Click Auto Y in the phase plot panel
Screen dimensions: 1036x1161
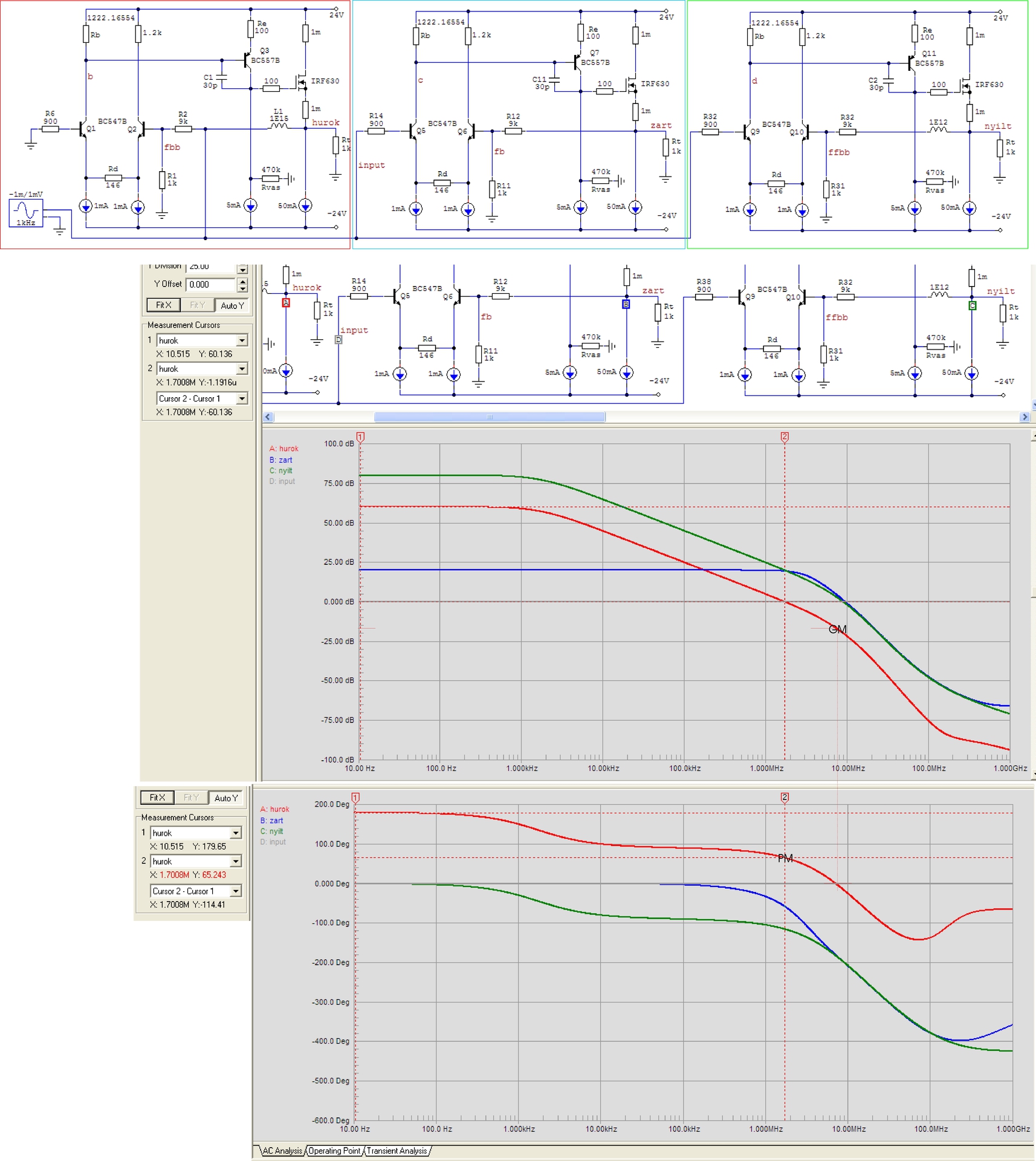pos(226,798)
